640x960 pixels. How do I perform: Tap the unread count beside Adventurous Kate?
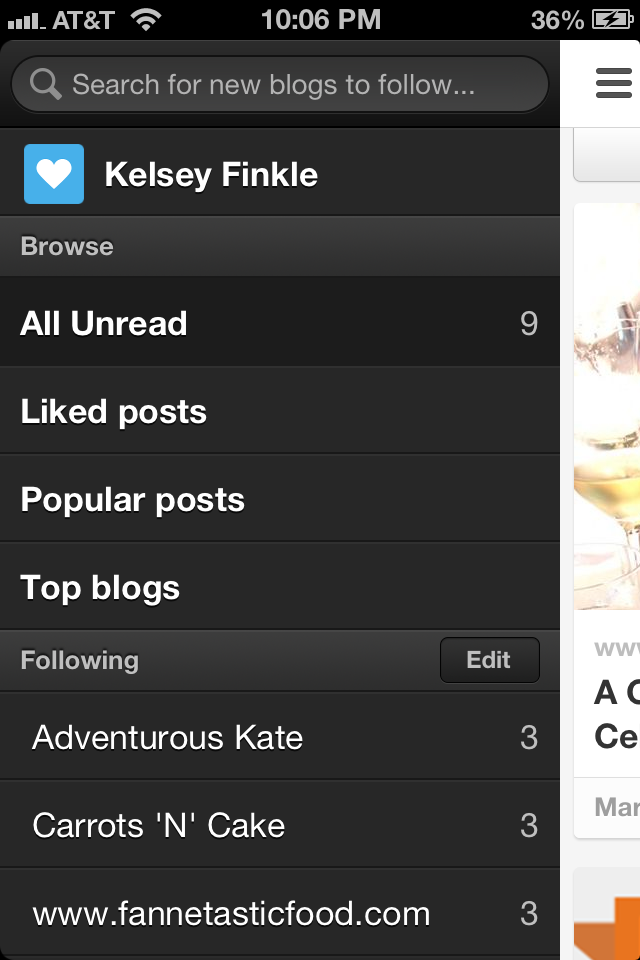[529, 738]
